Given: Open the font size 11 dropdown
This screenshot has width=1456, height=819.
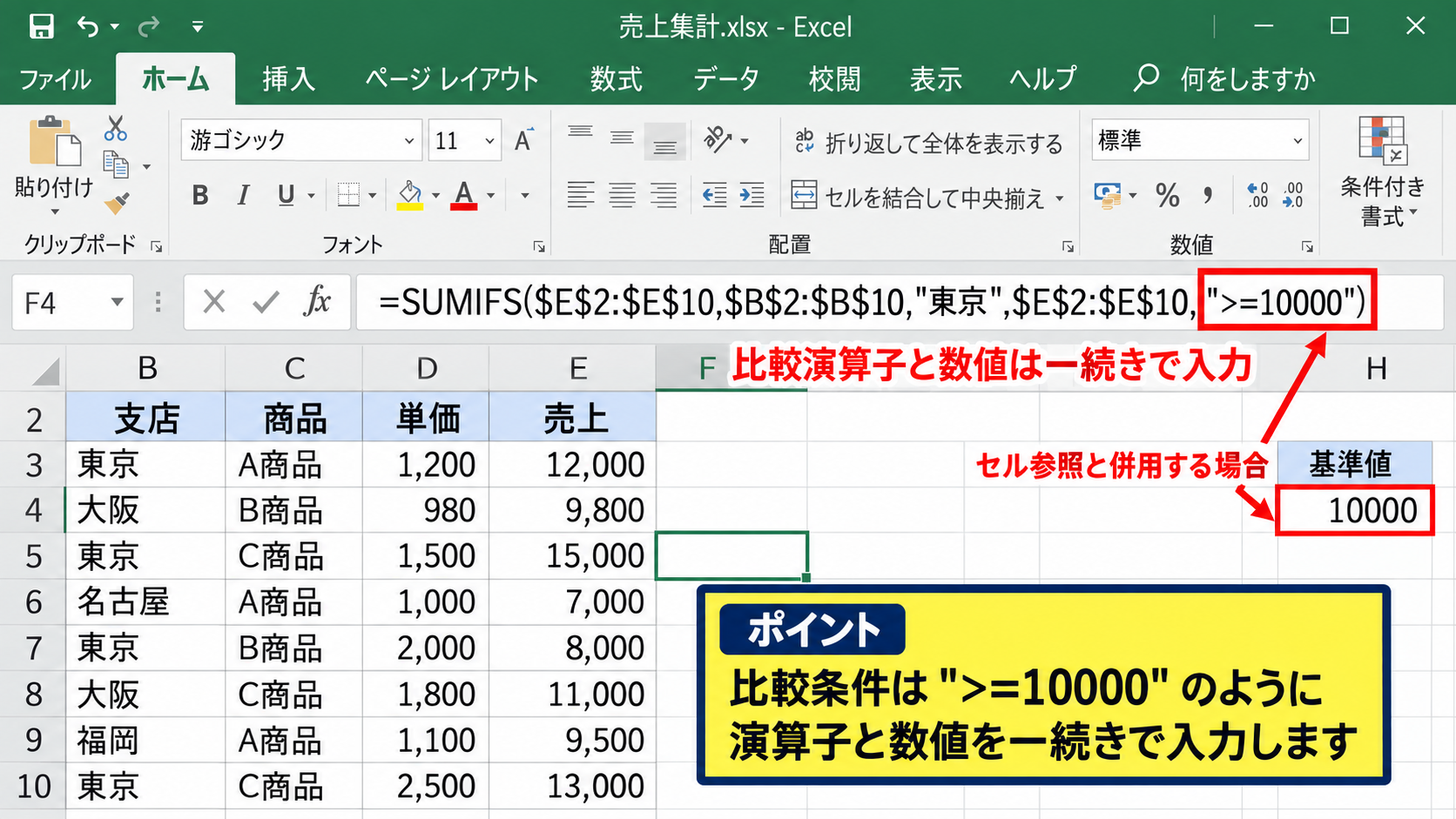Looking at the screenshot, I should (x=489, y=140).
